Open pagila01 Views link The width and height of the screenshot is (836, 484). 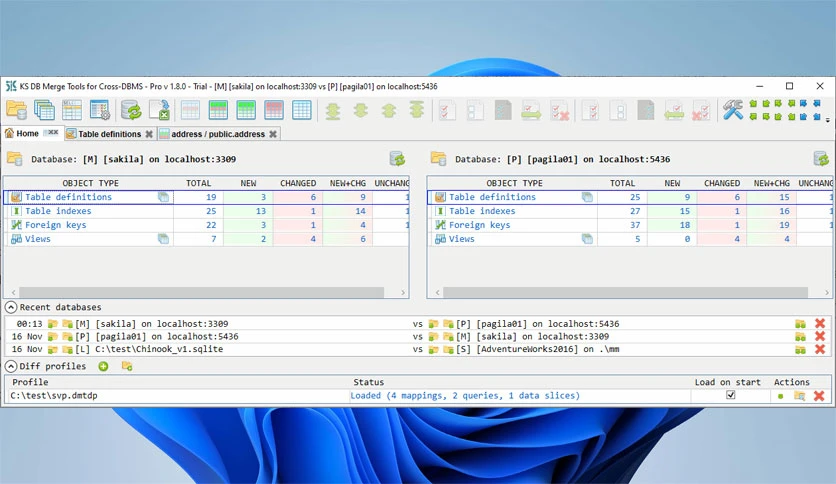point(461,239)
